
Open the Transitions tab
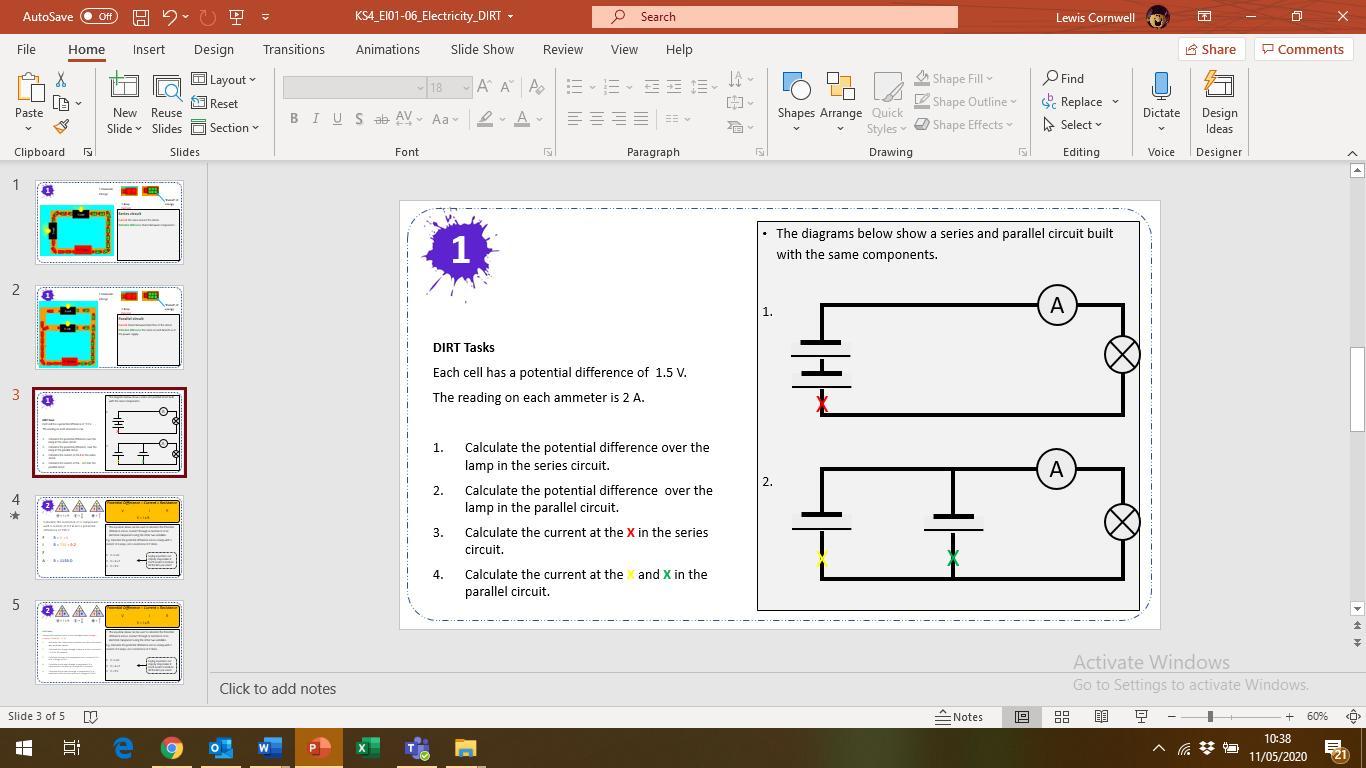click(293, 49)
